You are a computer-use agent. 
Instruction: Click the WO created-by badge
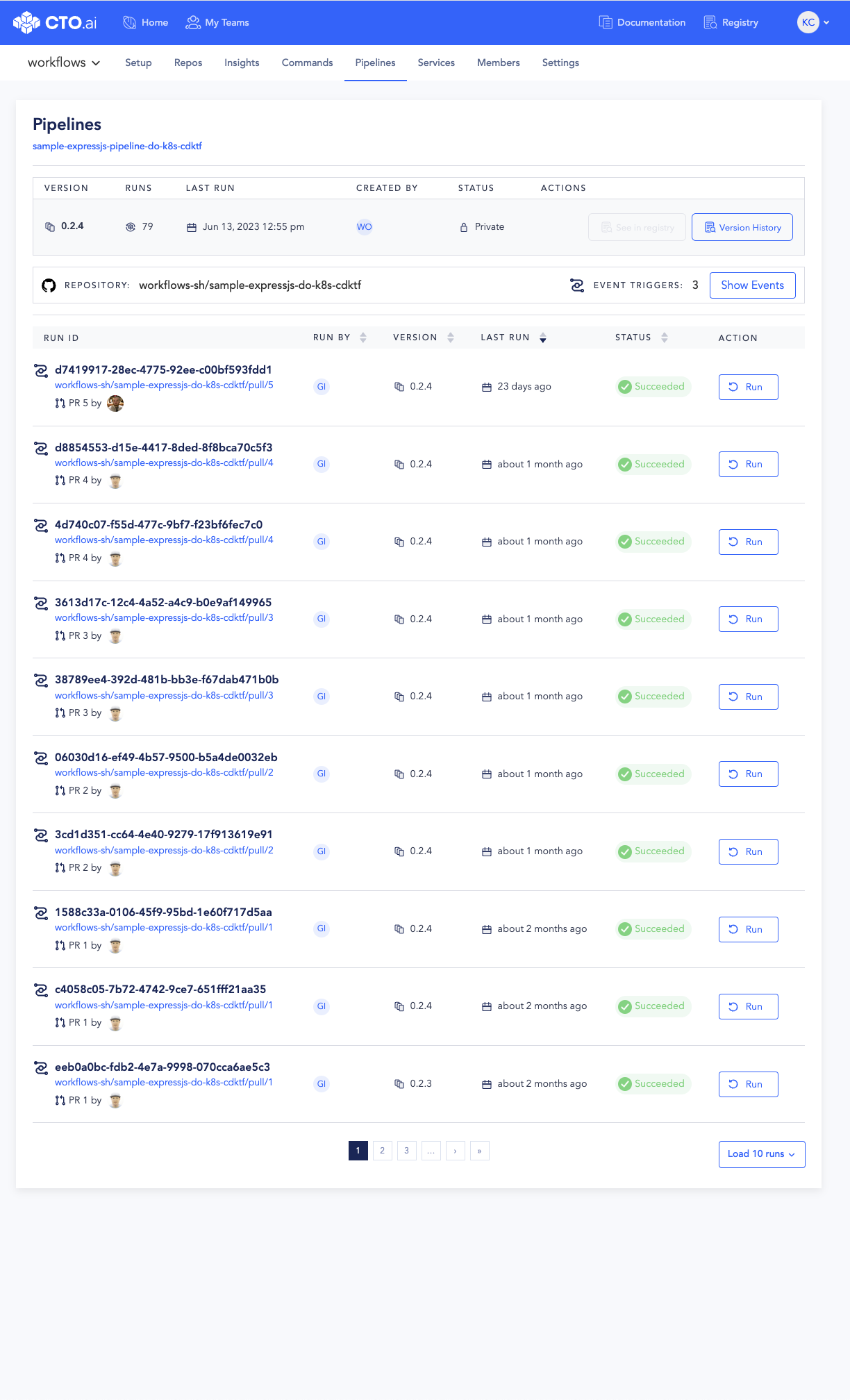point(365,227)
